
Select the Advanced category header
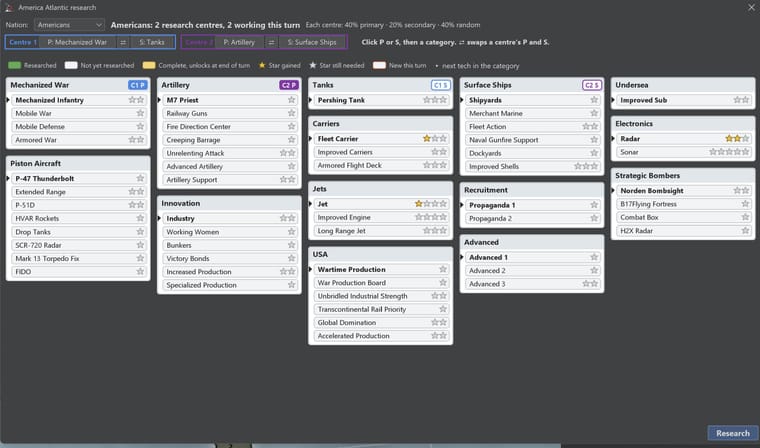tap(532, 242)
